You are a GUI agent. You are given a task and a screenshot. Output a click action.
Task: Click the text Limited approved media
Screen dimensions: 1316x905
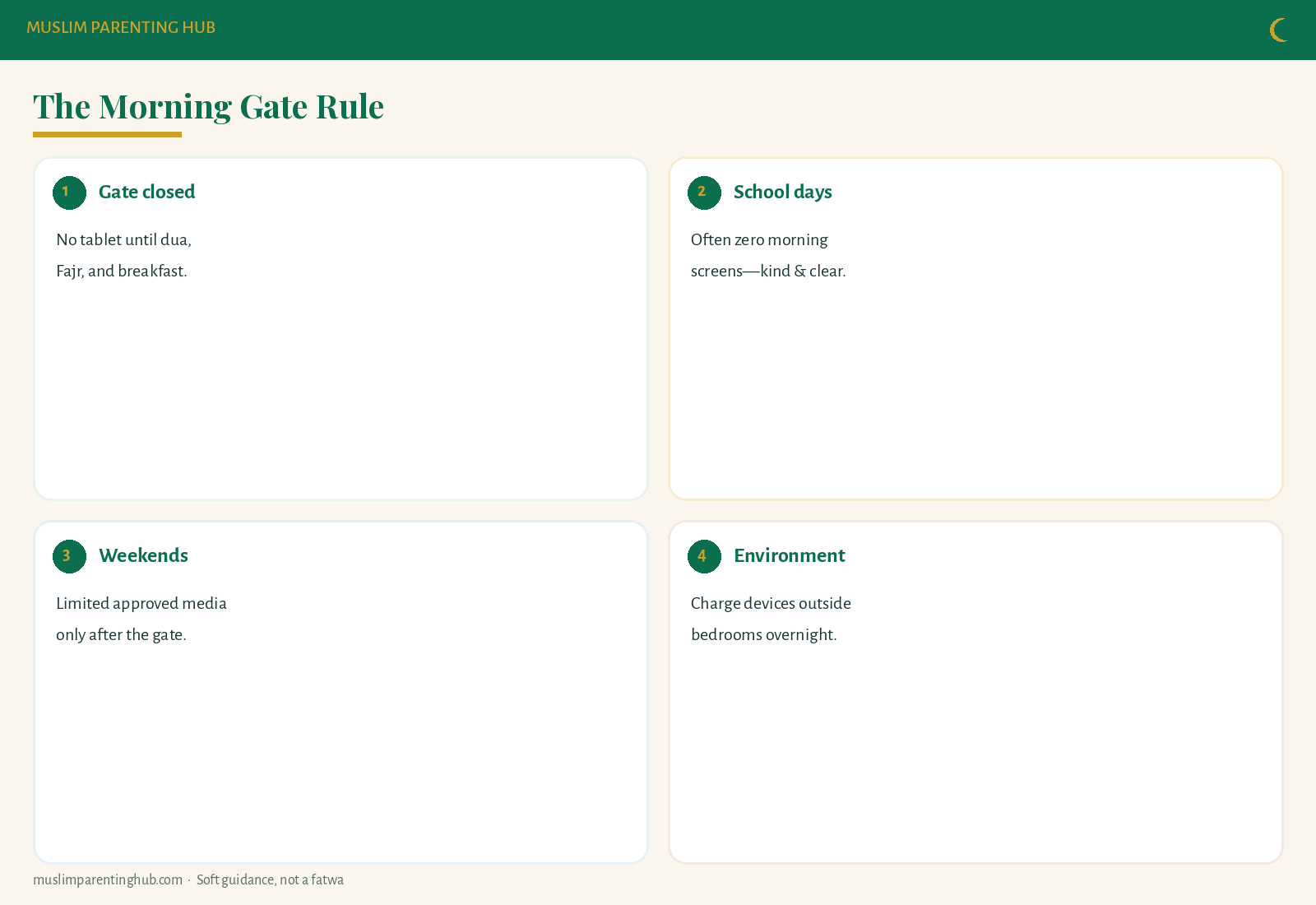coord(141,603)
